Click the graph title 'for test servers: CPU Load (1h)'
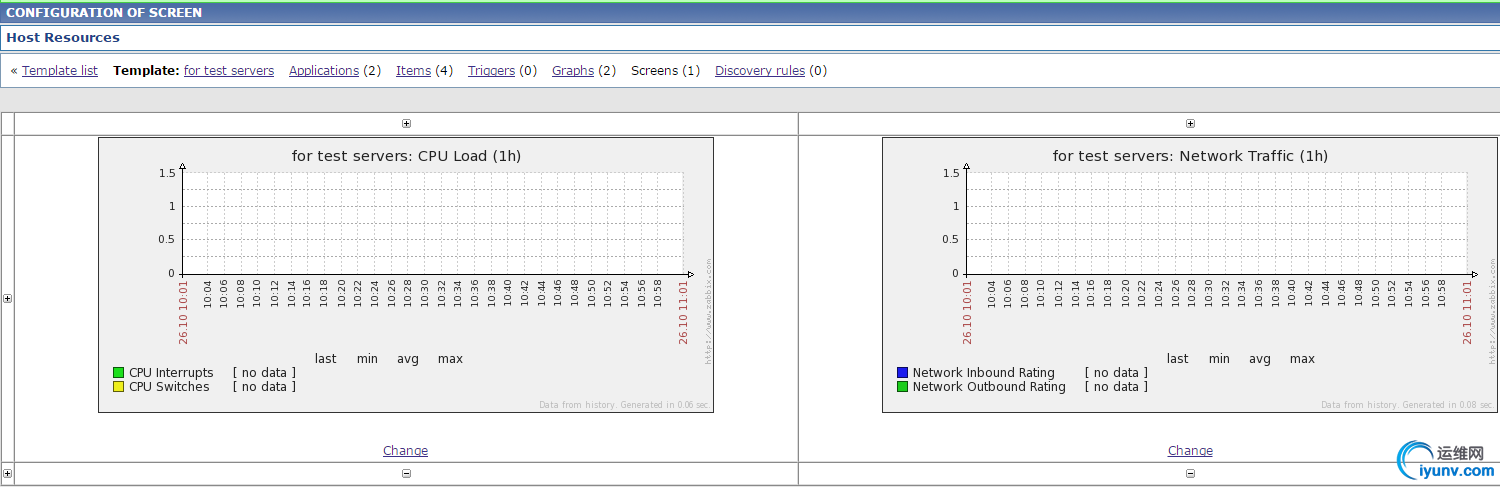The image size is (1500, 487). pos(406,156)
